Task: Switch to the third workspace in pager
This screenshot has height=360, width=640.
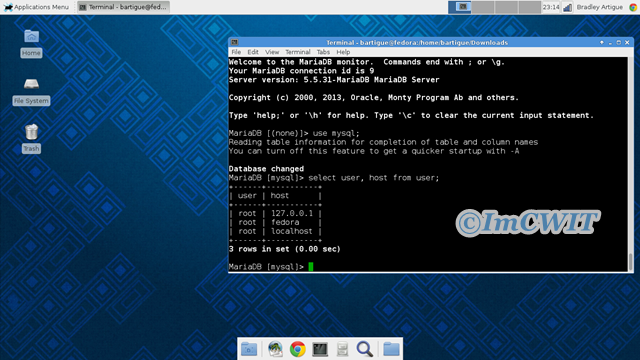Action: pos(506,7)
